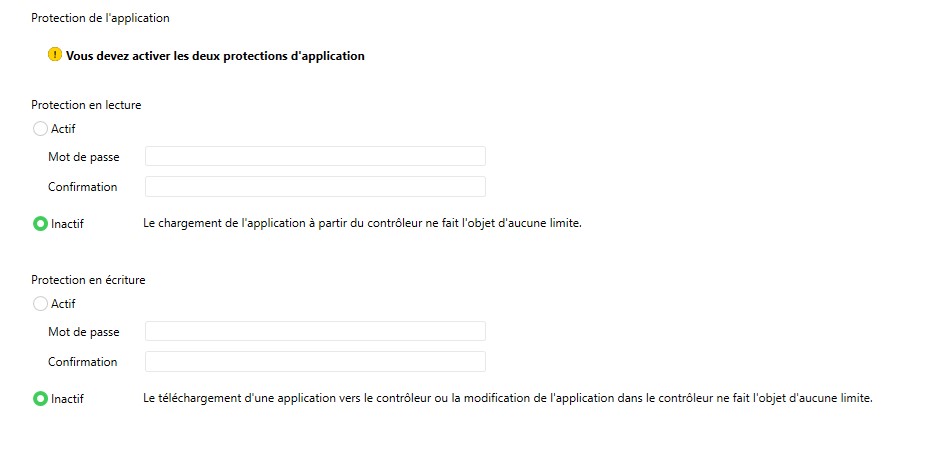Click 'Mot de passe' label in read protection
Image resolution: width=939 pixels, height=476 pixels.
coord(83,157)
